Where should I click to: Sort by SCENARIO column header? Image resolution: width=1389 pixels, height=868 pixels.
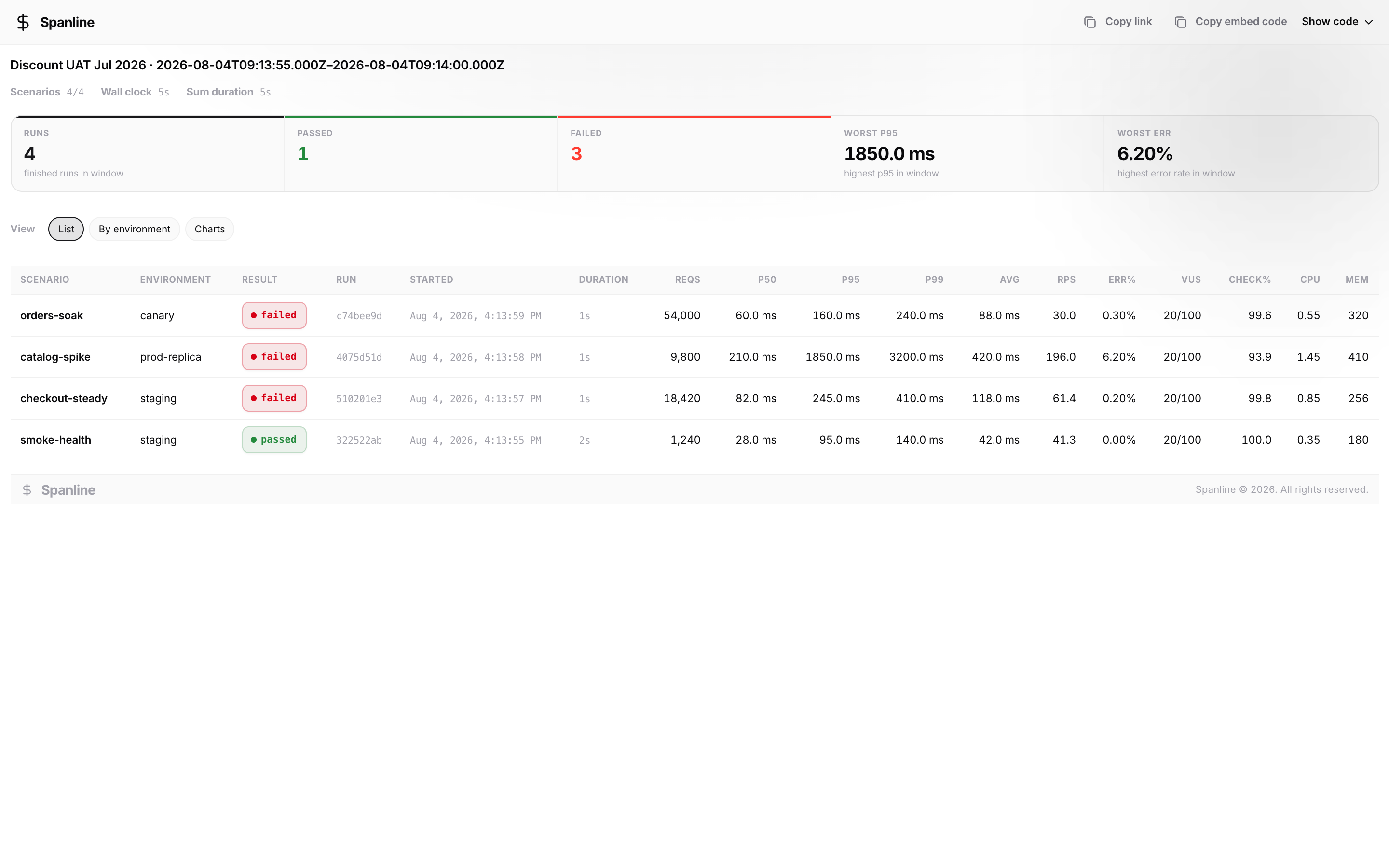[x=45, y=280]
